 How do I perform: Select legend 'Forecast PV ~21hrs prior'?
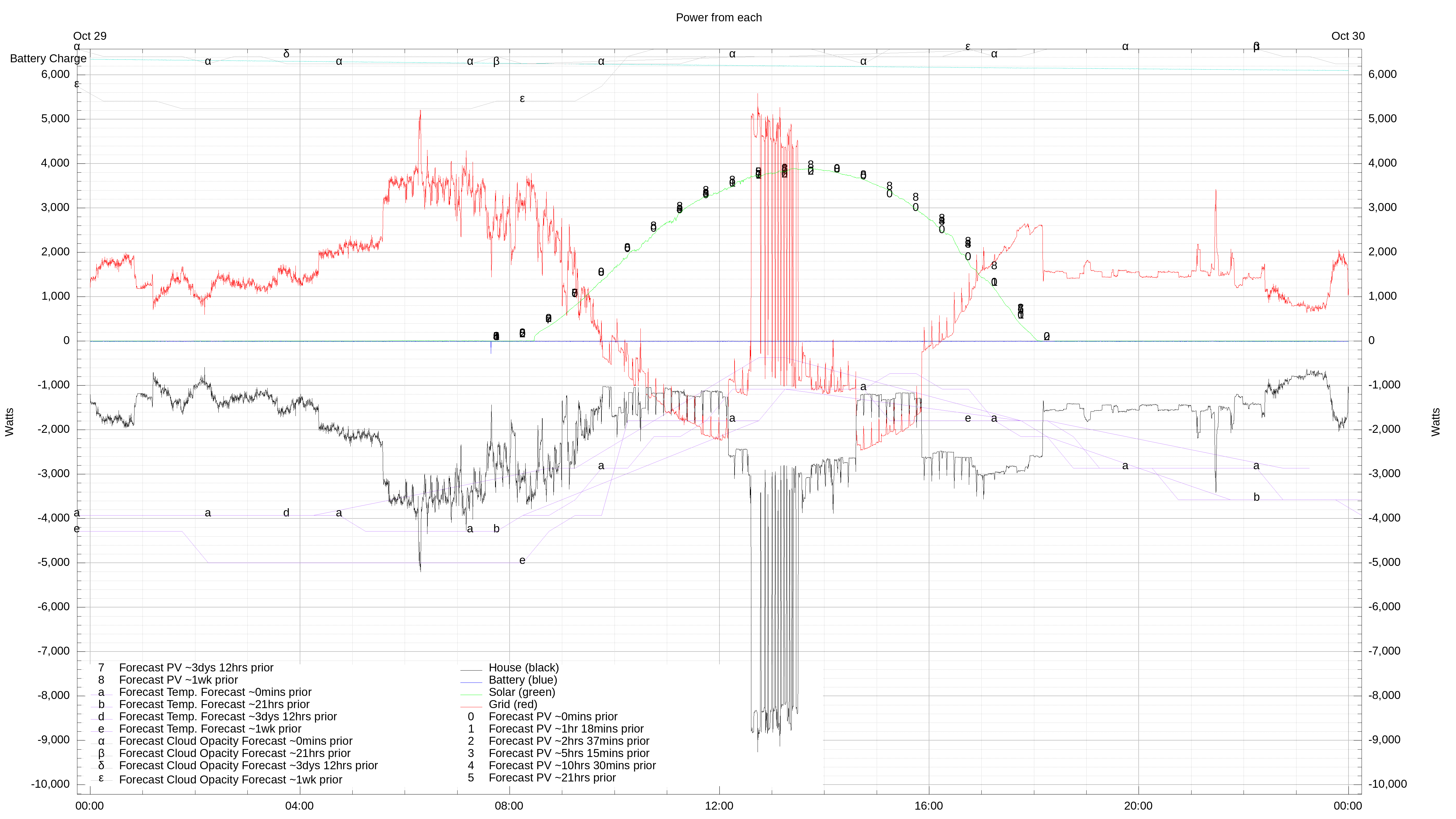(x=552, y=778)
